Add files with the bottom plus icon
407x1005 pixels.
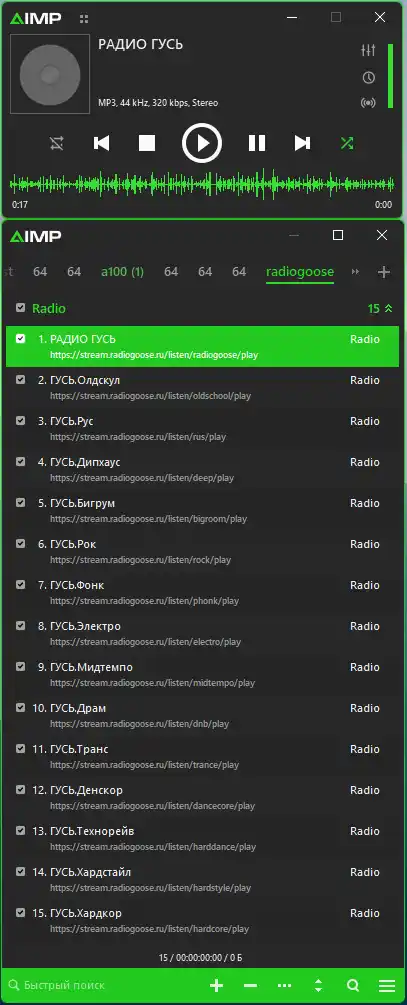[x=217, y=985]
